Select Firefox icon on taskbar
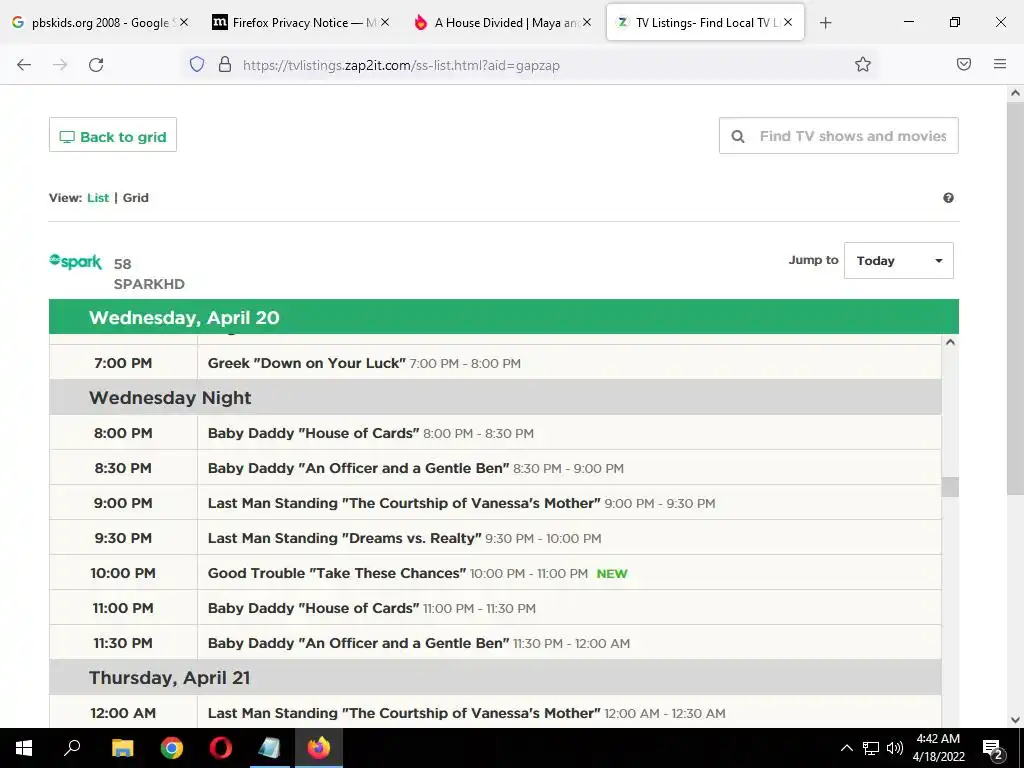This screenshot has height=768, width=1024. pyautogui.click(x=319, y=748)
